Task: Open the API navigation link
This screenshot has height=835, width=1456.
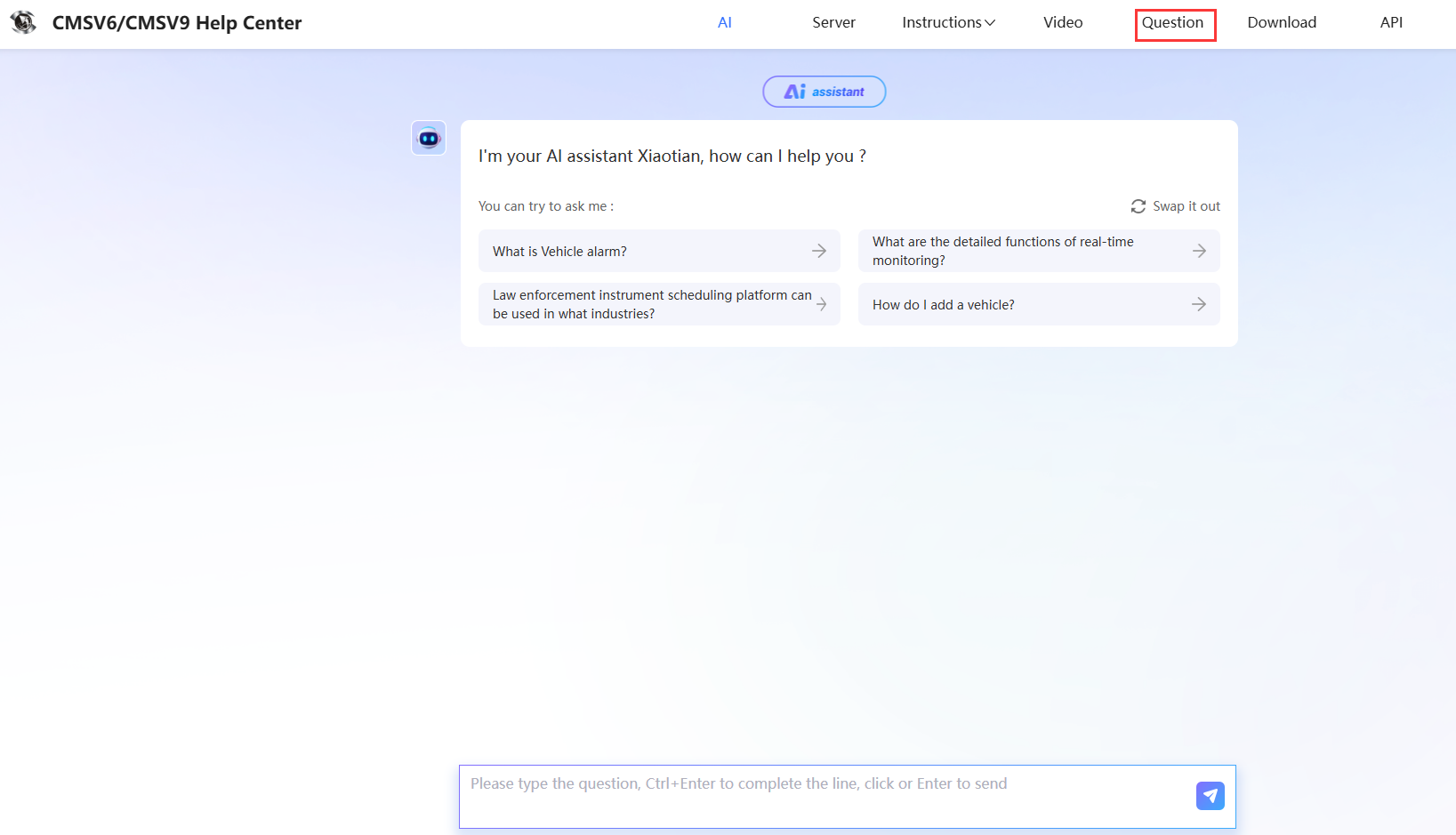Action: (x=1391, y=22)
